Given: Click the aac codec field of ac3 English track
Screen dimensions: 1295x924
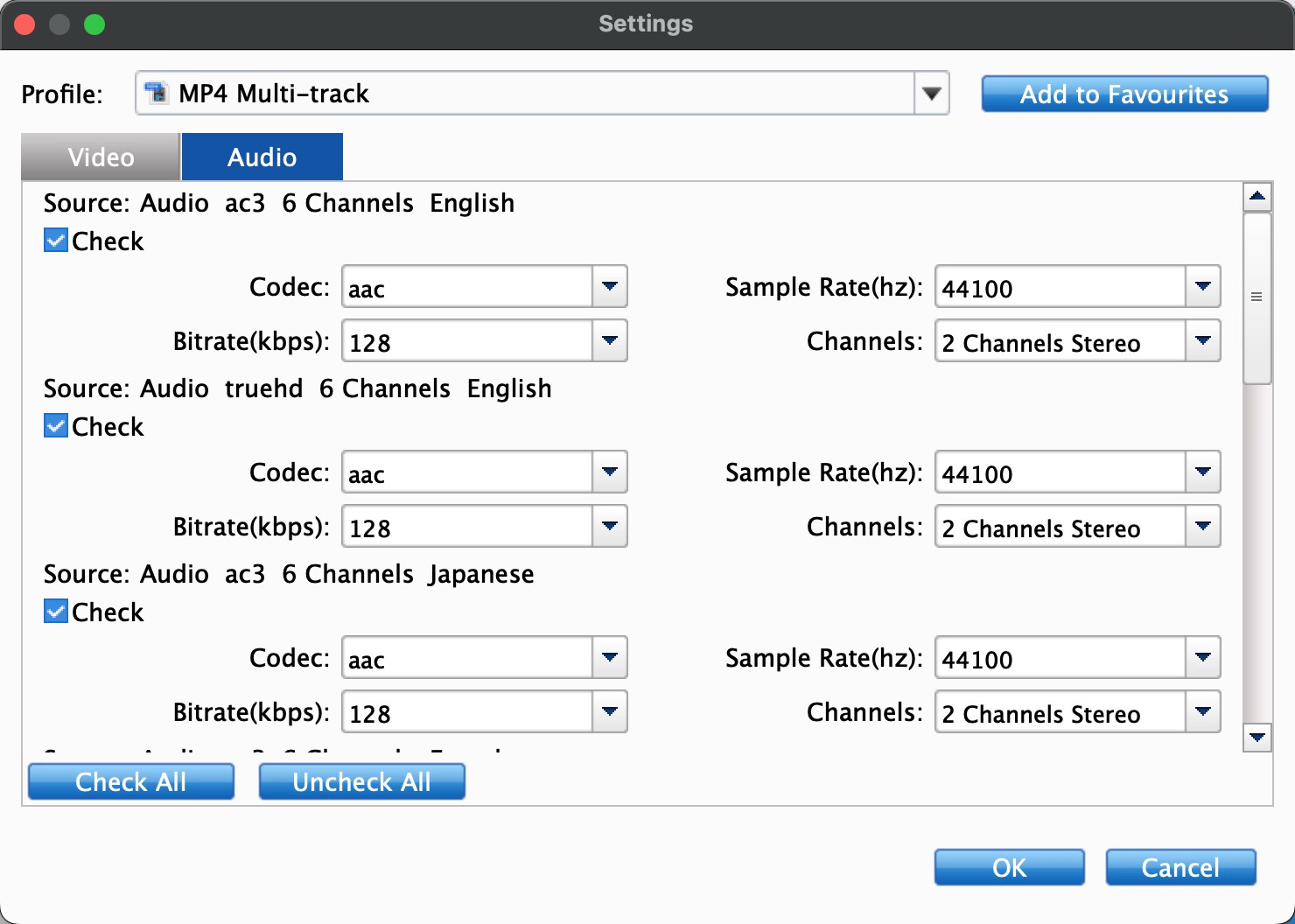Looking at the screenshot, I should point(467,286).
